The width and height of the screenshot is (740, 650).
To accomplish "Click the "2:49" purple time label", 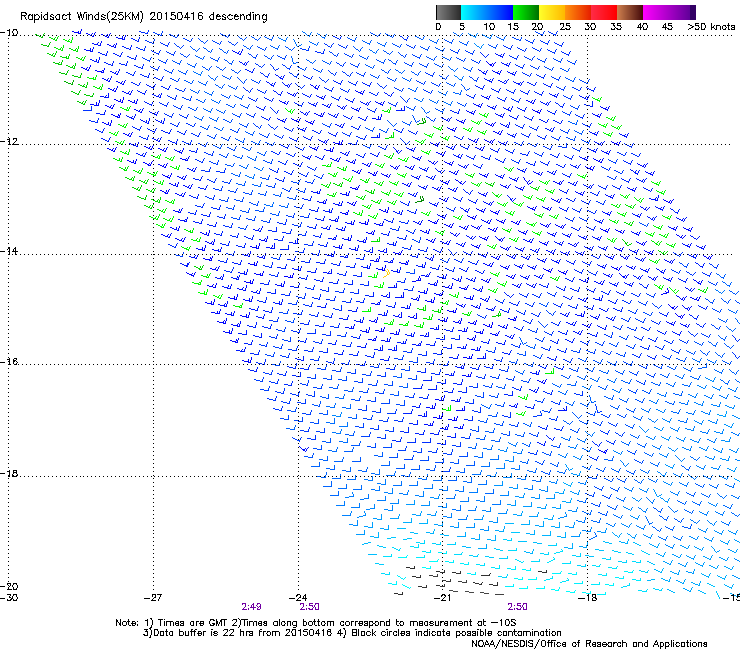I will 252,607.
